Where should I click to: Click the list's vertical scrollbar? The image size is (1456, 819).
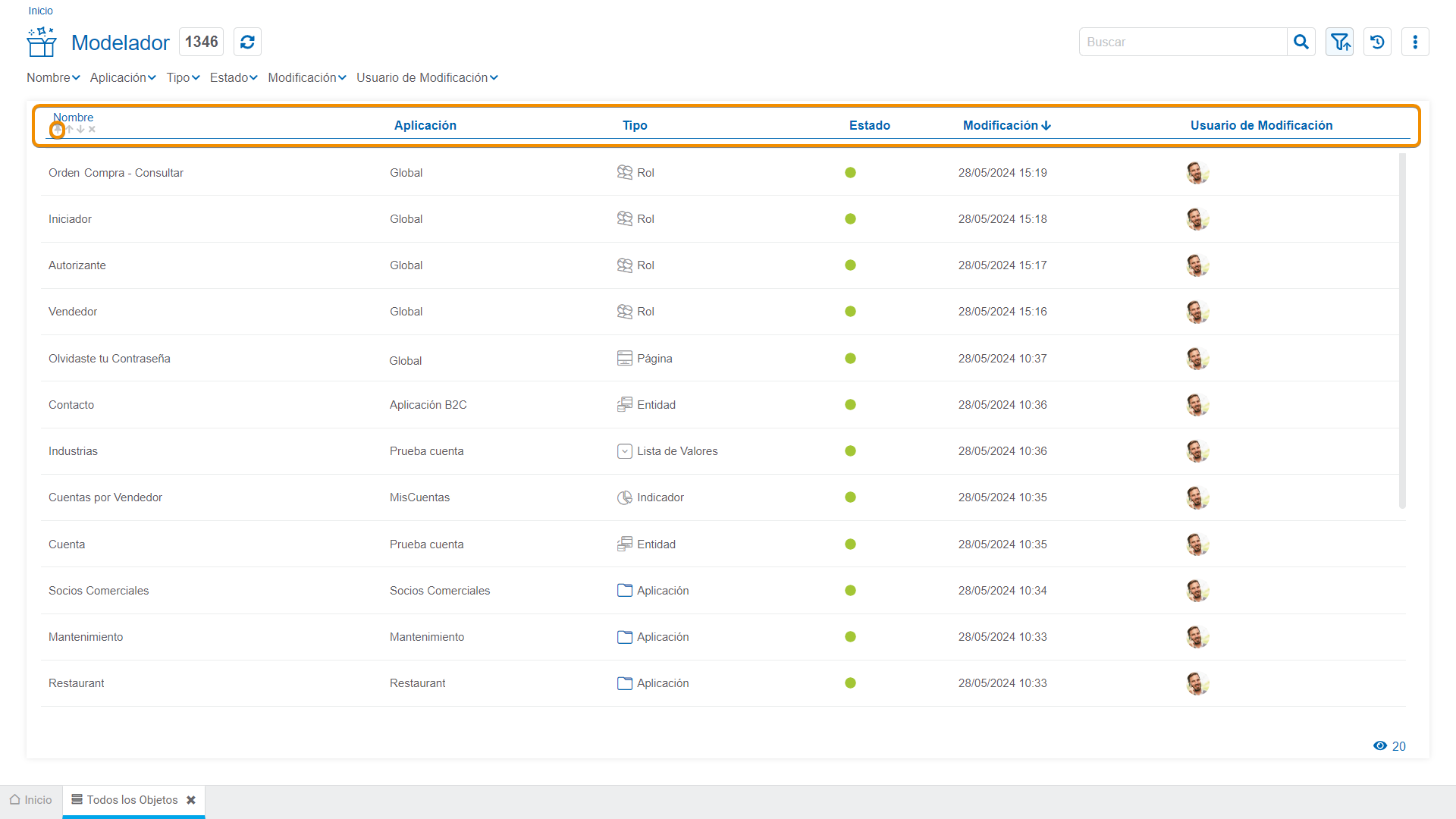pos(1402,331)
